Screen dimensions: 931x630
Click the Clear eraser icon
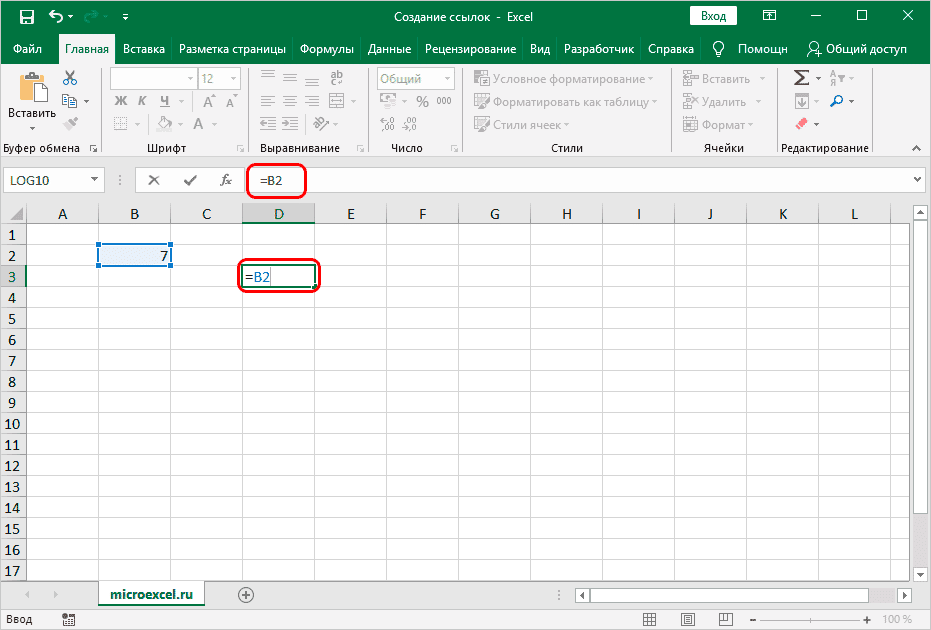click(801, 124)
